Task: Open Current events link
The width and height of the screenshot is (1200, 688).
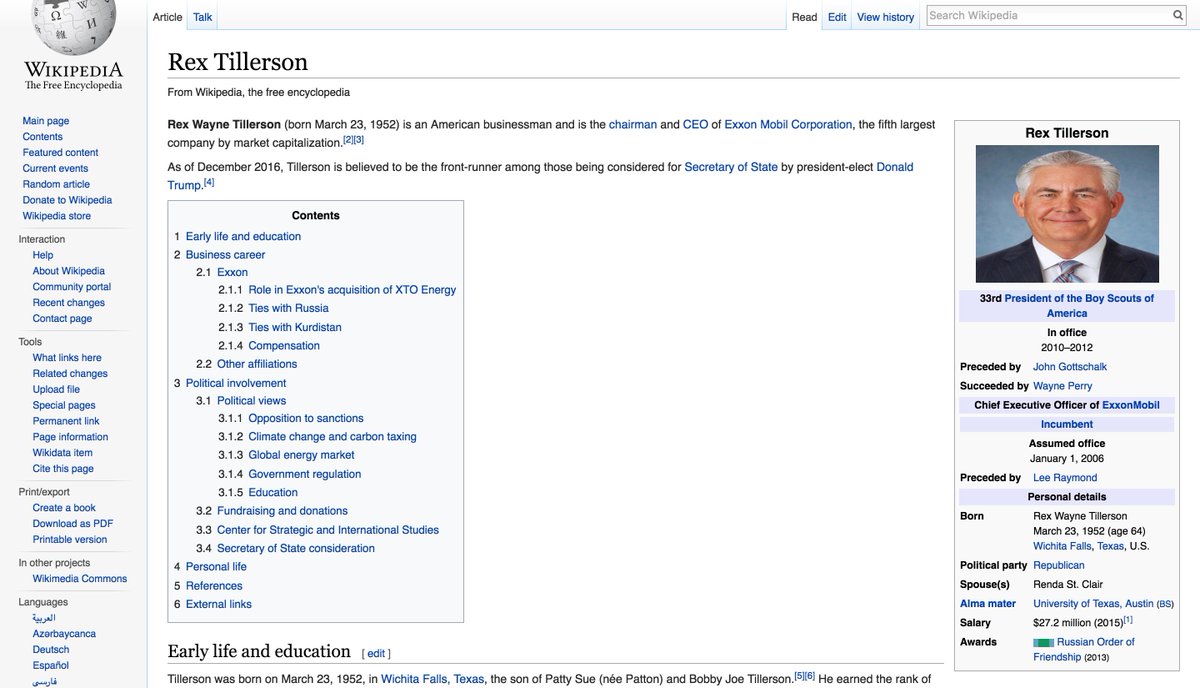Action: pos(55,169)
